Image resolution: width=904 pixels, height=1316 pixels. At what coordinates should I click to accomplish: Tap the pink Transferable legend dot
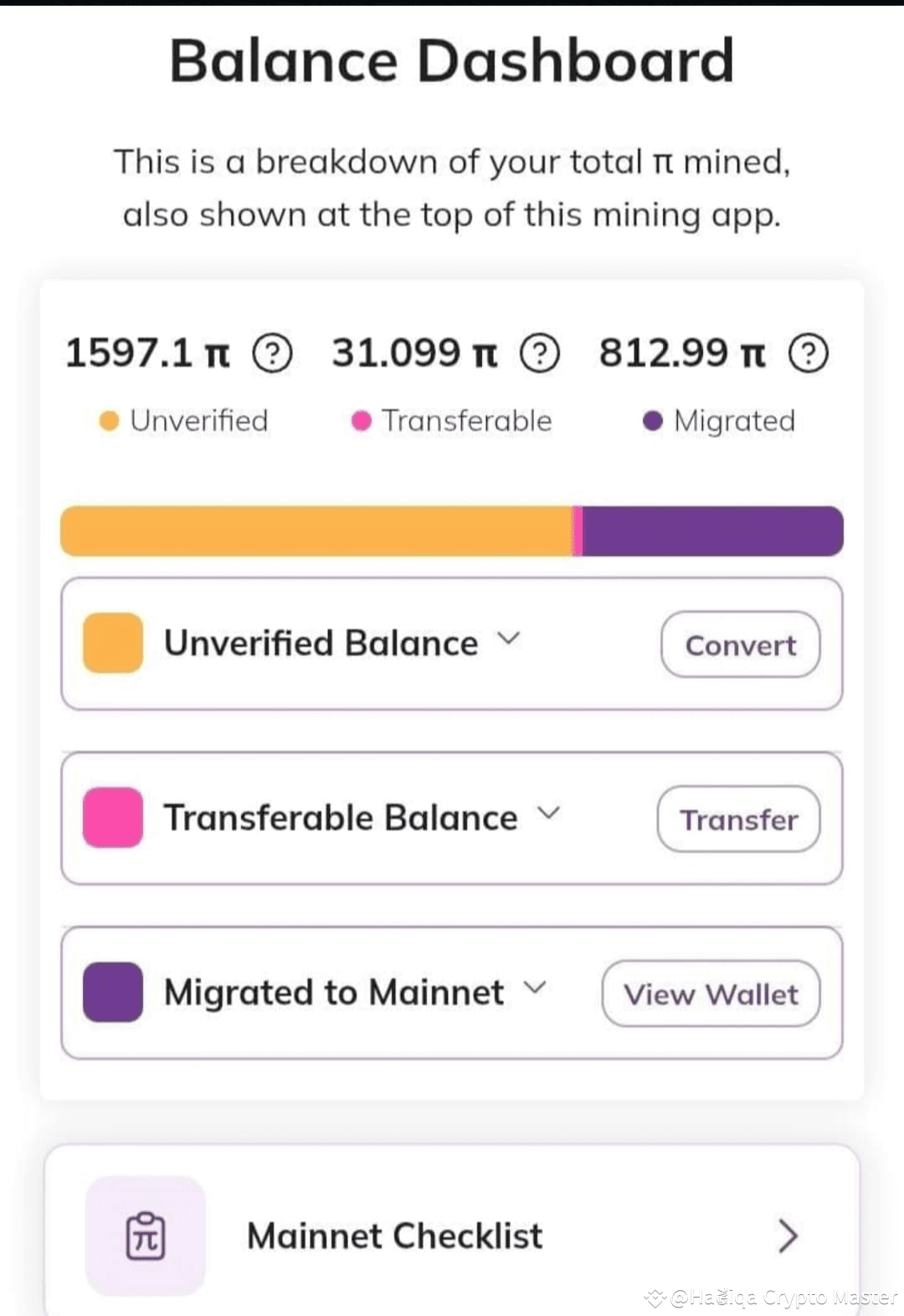click(x=361, y=420)
